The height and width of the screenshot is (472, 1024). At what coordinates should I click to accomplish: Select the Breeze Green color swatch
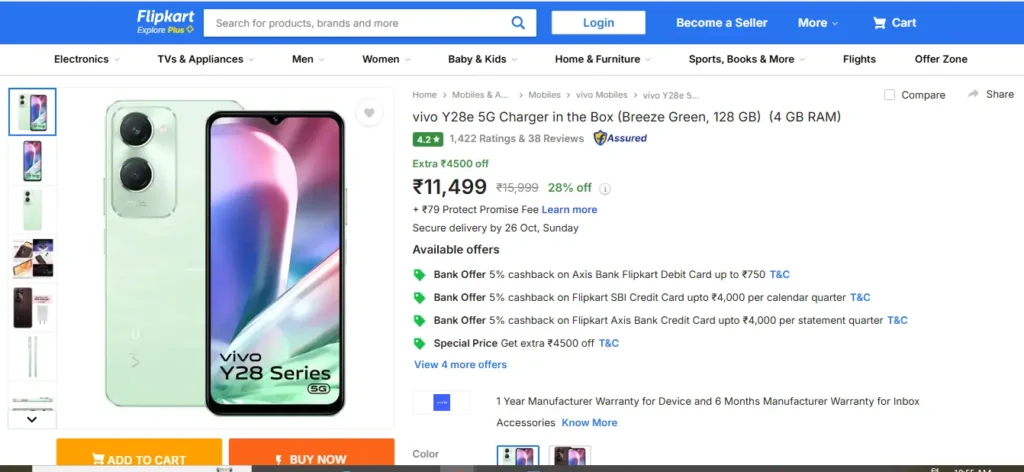point(518,457)
